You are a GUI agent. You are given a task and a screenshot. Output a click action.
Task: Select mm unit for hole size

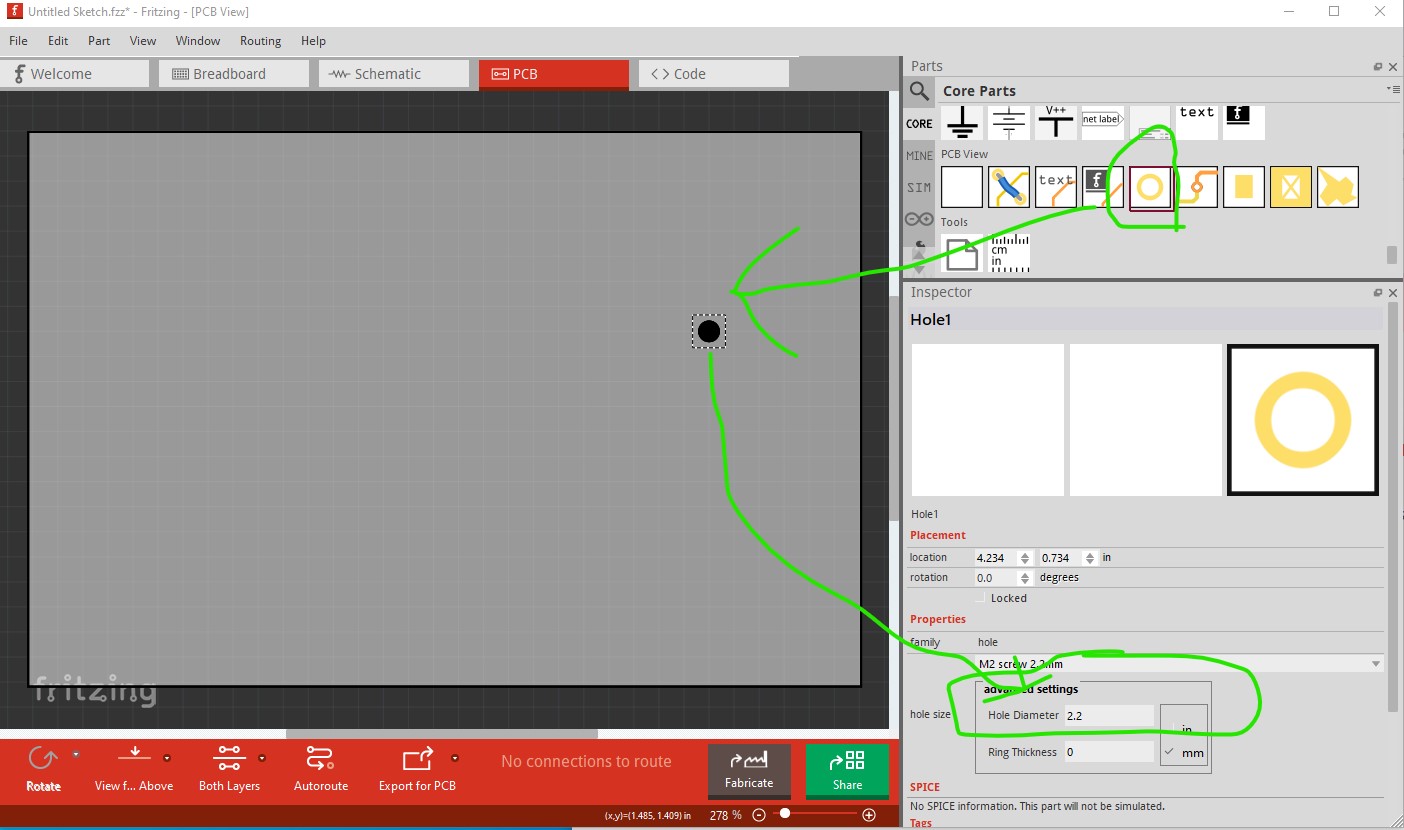coord(1170,752)
